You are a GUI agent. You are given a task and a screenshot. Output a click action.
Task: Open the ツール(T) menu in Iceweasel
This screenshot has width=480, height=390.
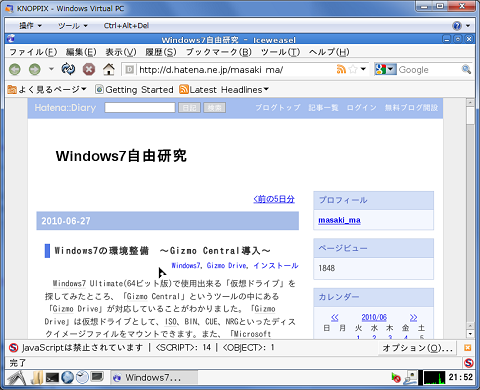[280, 52]
